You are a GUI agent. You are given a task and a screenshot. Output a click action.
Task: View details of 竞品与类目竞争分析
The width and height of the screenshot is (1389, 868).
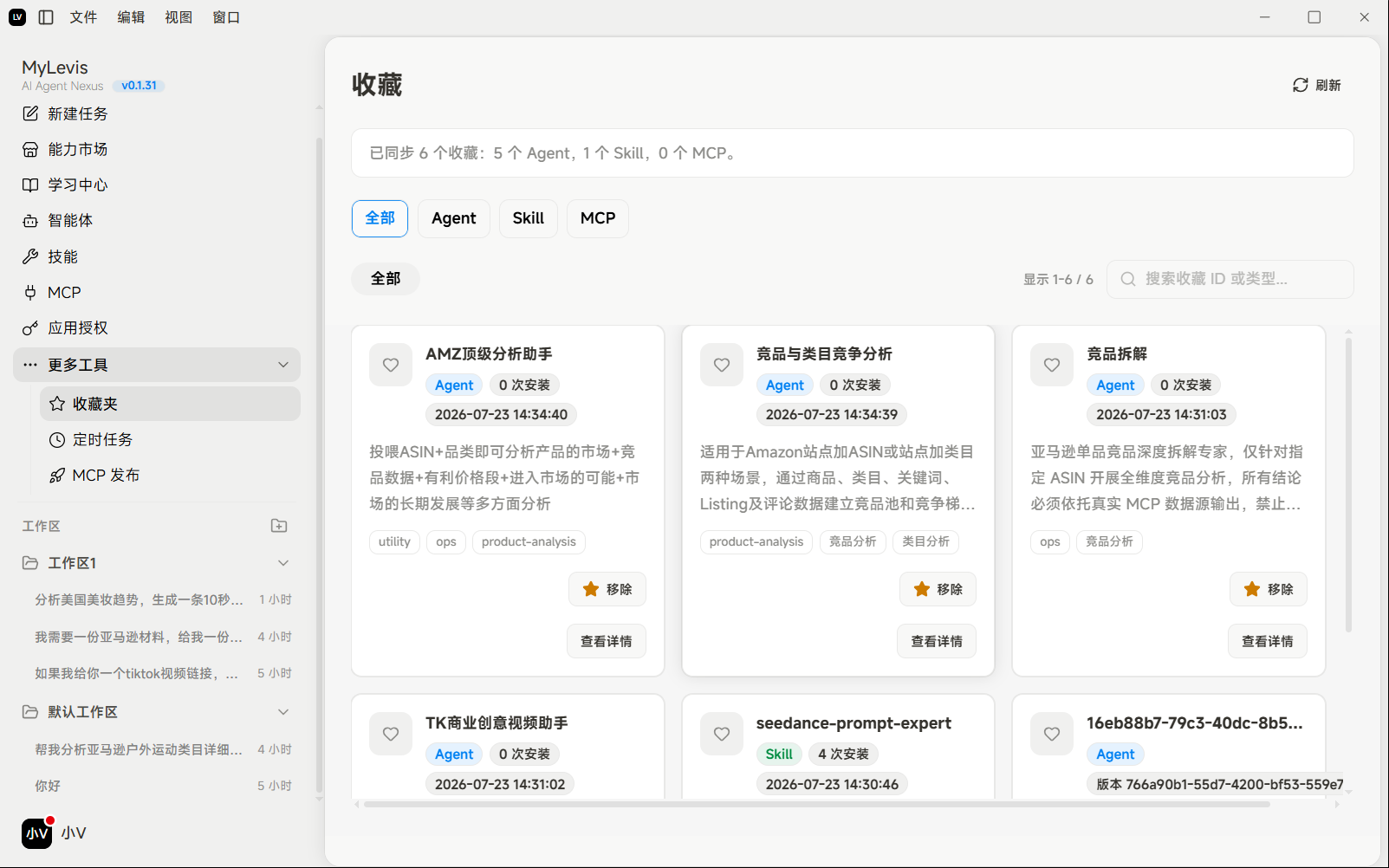click(x=937, y=641)
